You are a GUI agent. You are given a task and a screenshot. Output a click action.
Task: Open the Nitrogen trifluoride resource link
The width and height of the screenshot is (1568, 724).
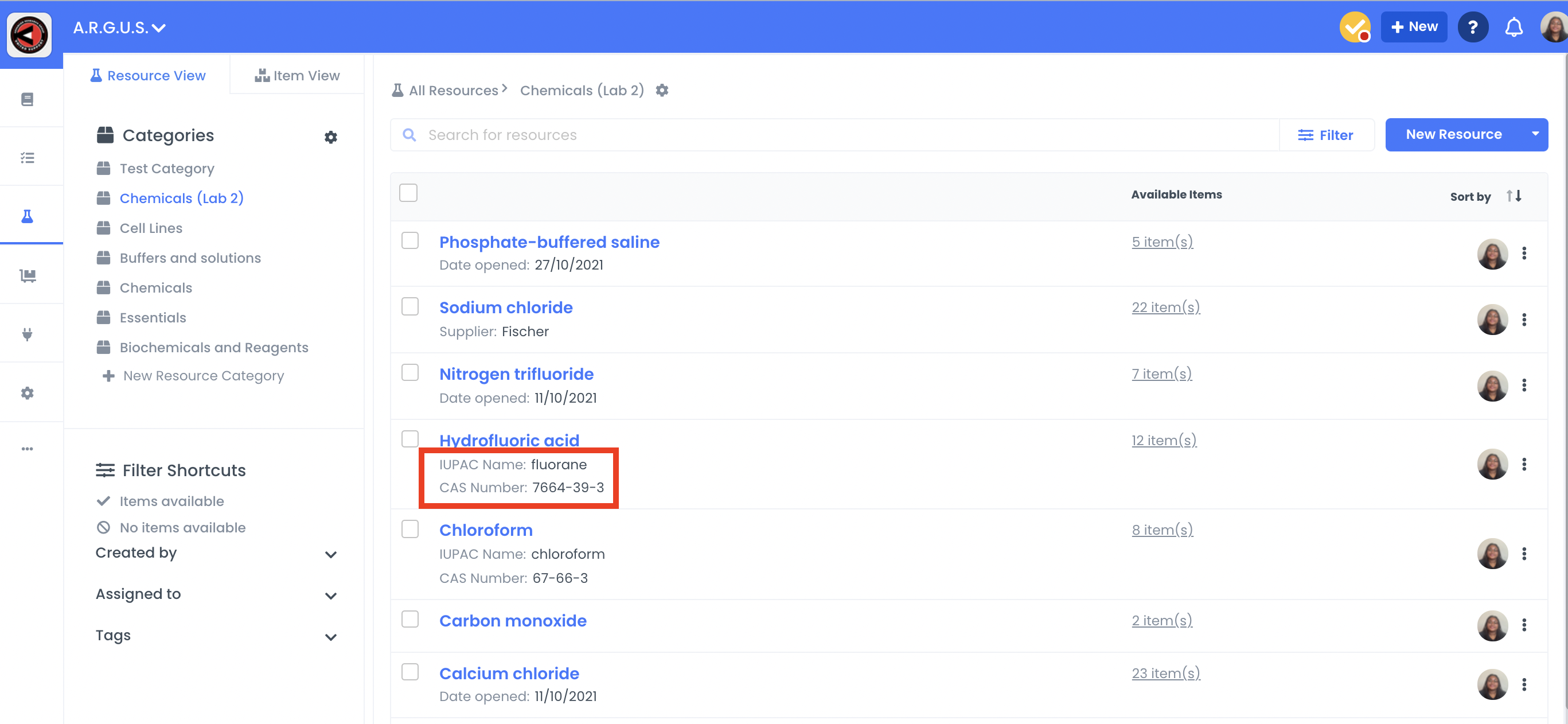(x=516, y=374)
